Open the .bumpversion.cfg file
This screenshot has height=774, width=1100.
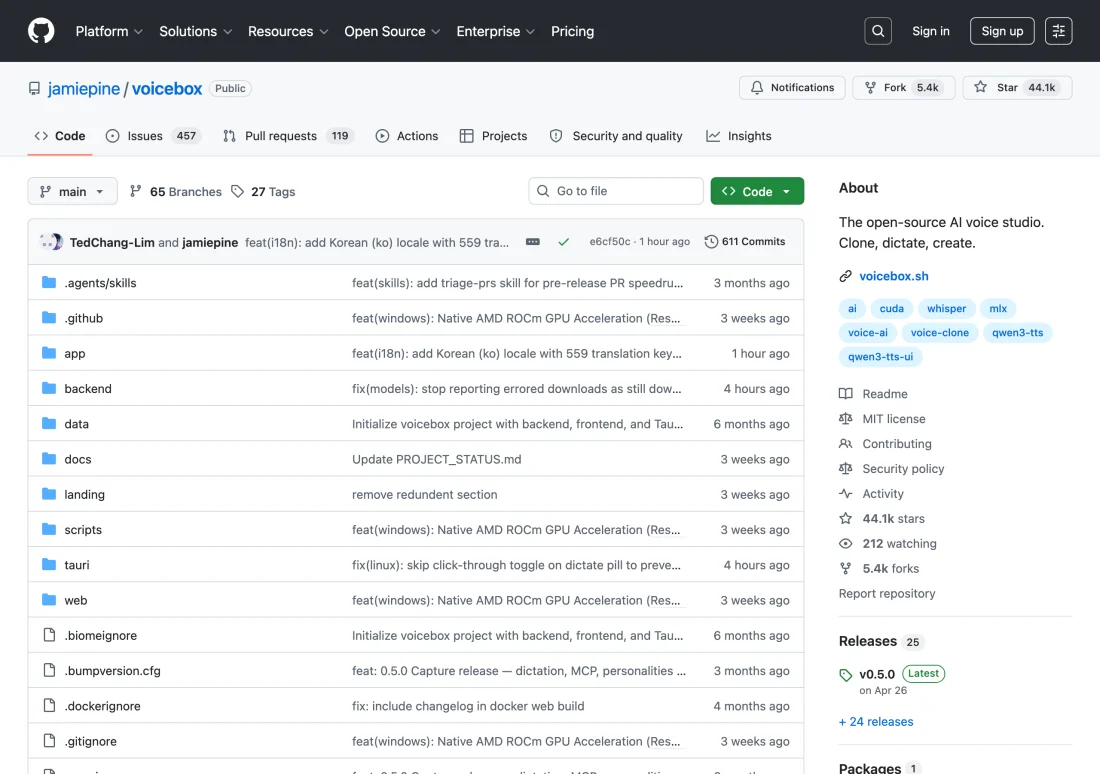click(112, 671)
